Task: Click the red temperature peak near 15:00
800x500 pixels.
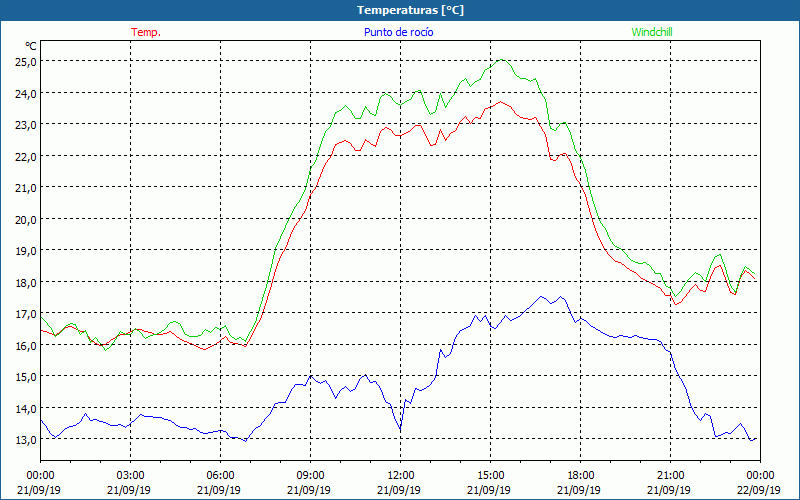Action: [501, 102]
